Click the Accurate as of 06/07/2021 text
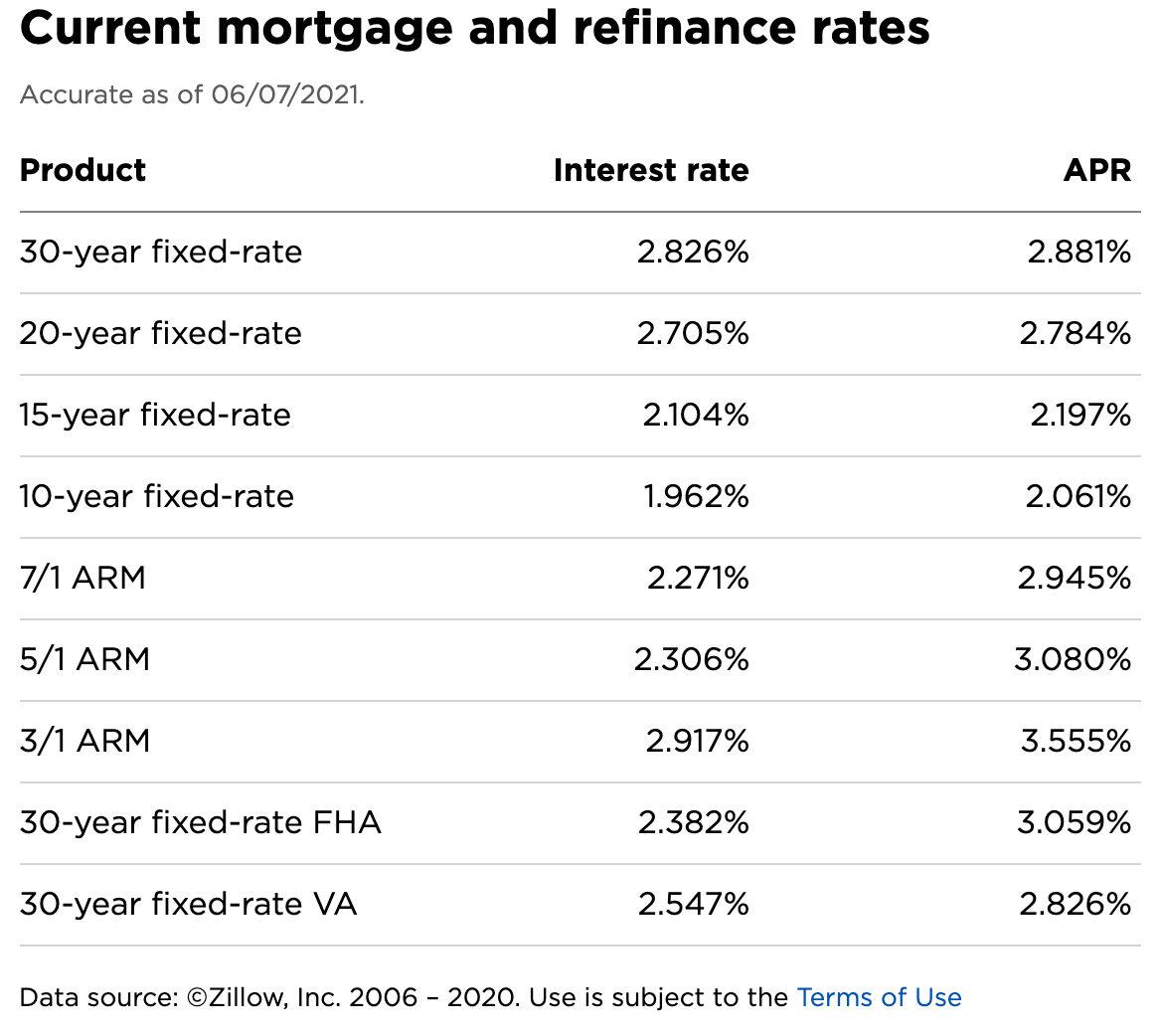 (192, 94)
